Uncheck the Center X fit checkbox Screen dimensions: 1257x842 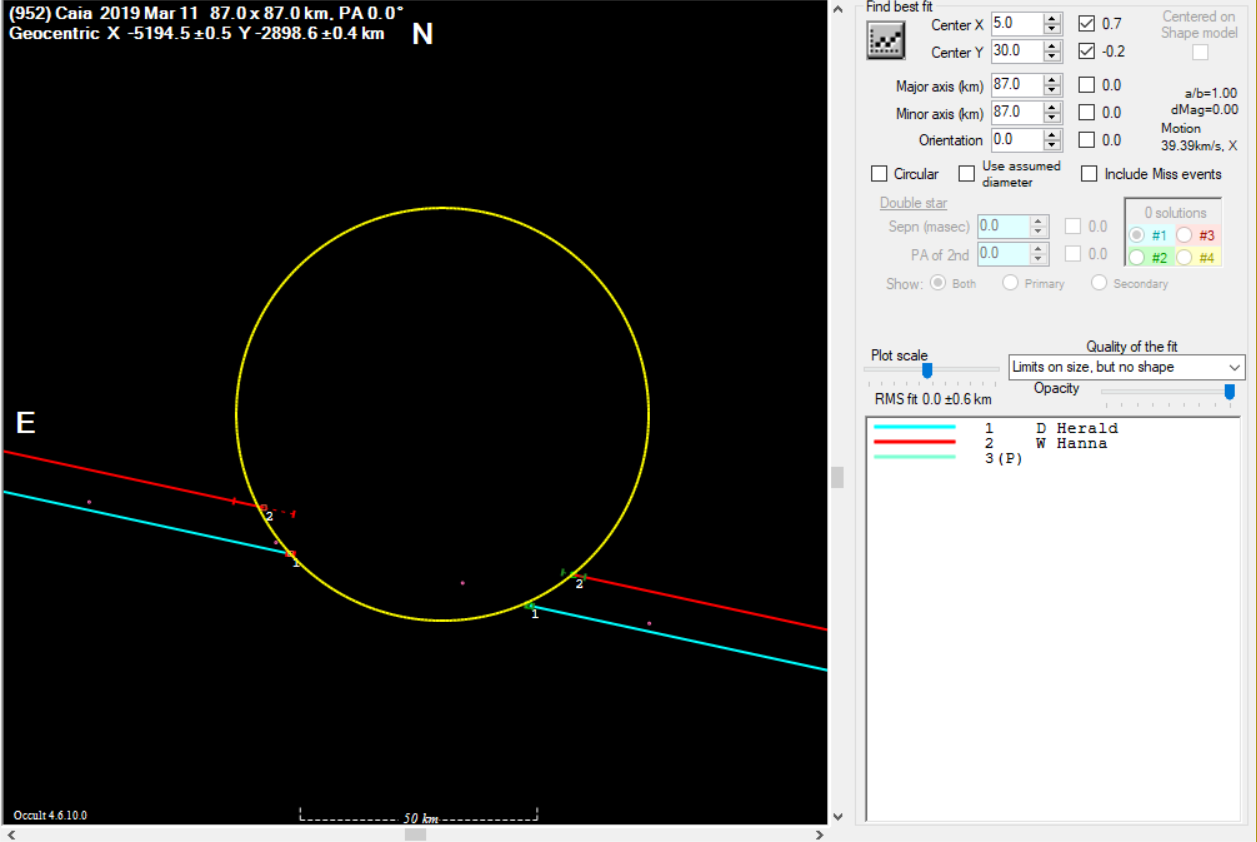click(x=1087, y=24)
